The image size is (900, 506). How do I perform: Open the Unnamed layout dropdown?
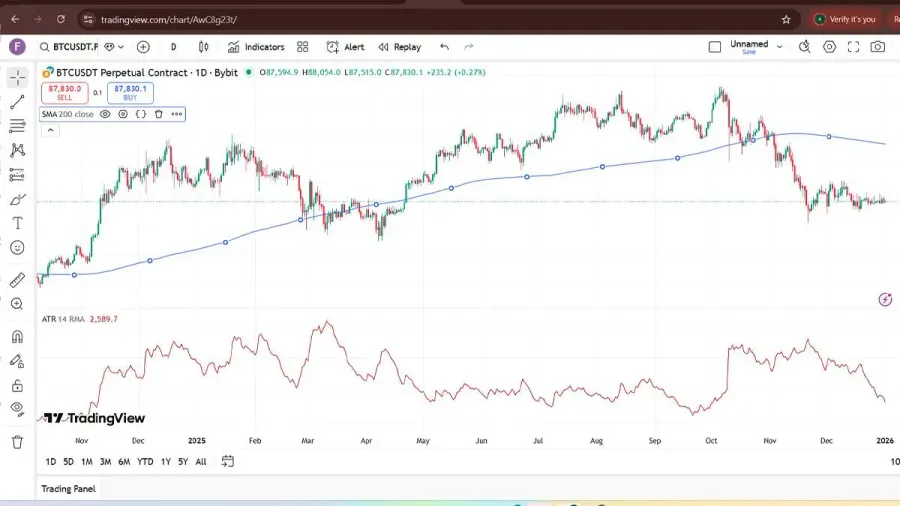point(779,46)
